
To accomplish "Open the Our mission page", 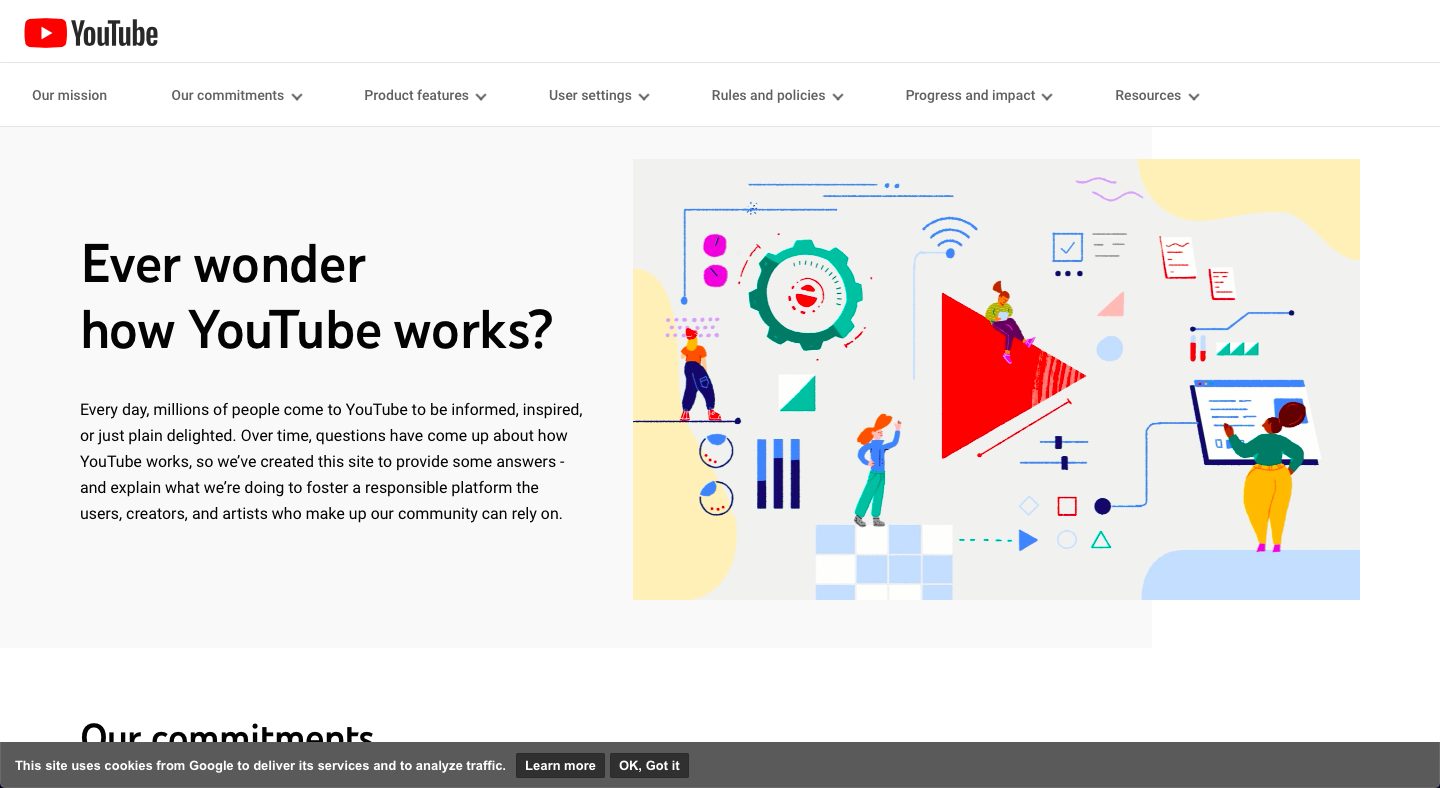I will point(69,95).
